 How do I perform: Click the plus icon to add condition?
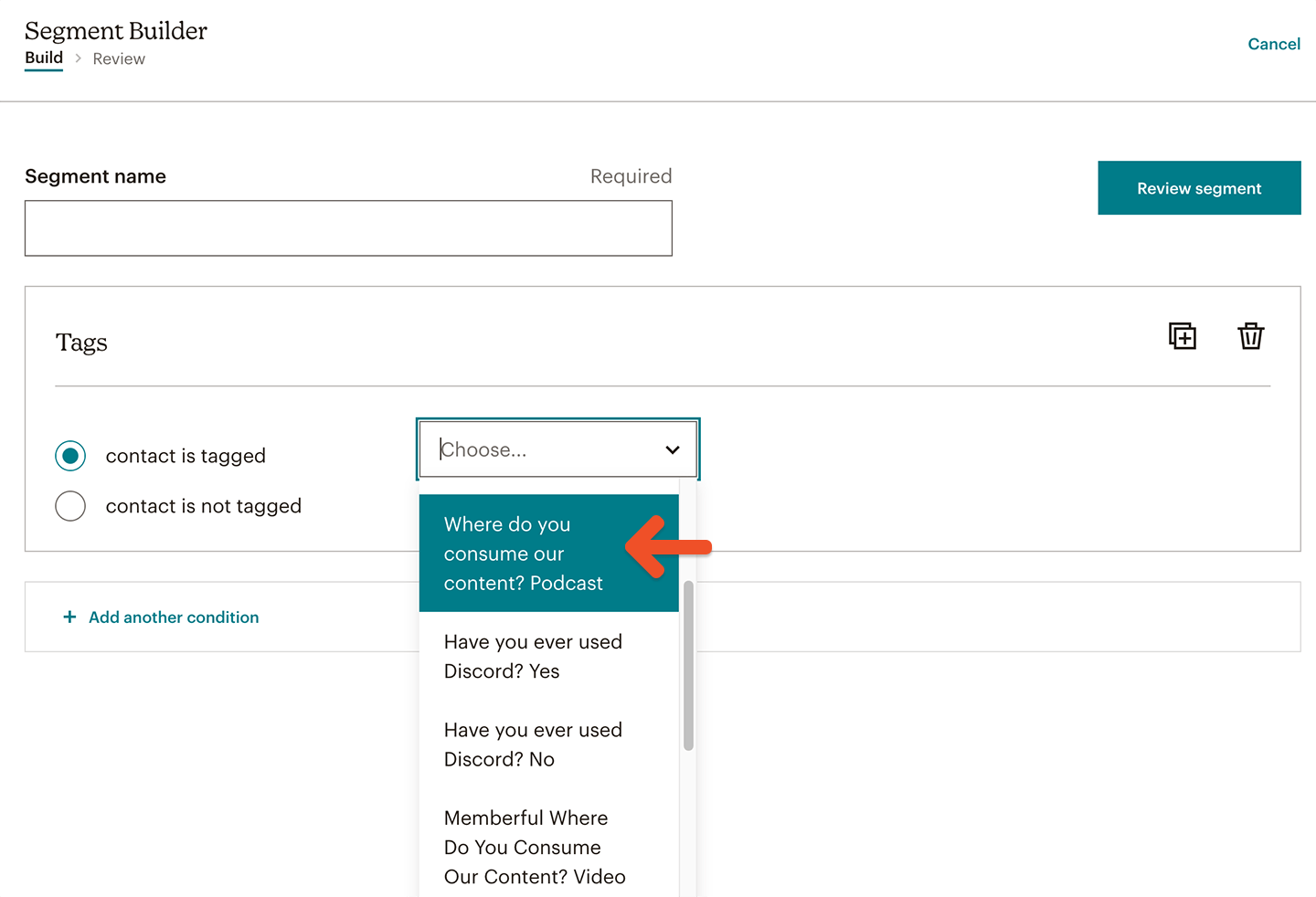coord(69,617)
